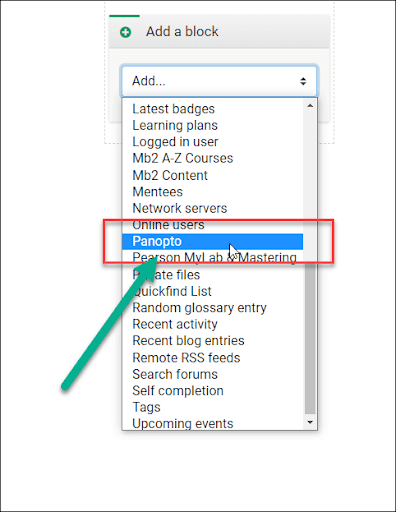The width and height of the screenshot is (396, 512).
Task: Choose Search forums from the list
Action: point(212,374)
